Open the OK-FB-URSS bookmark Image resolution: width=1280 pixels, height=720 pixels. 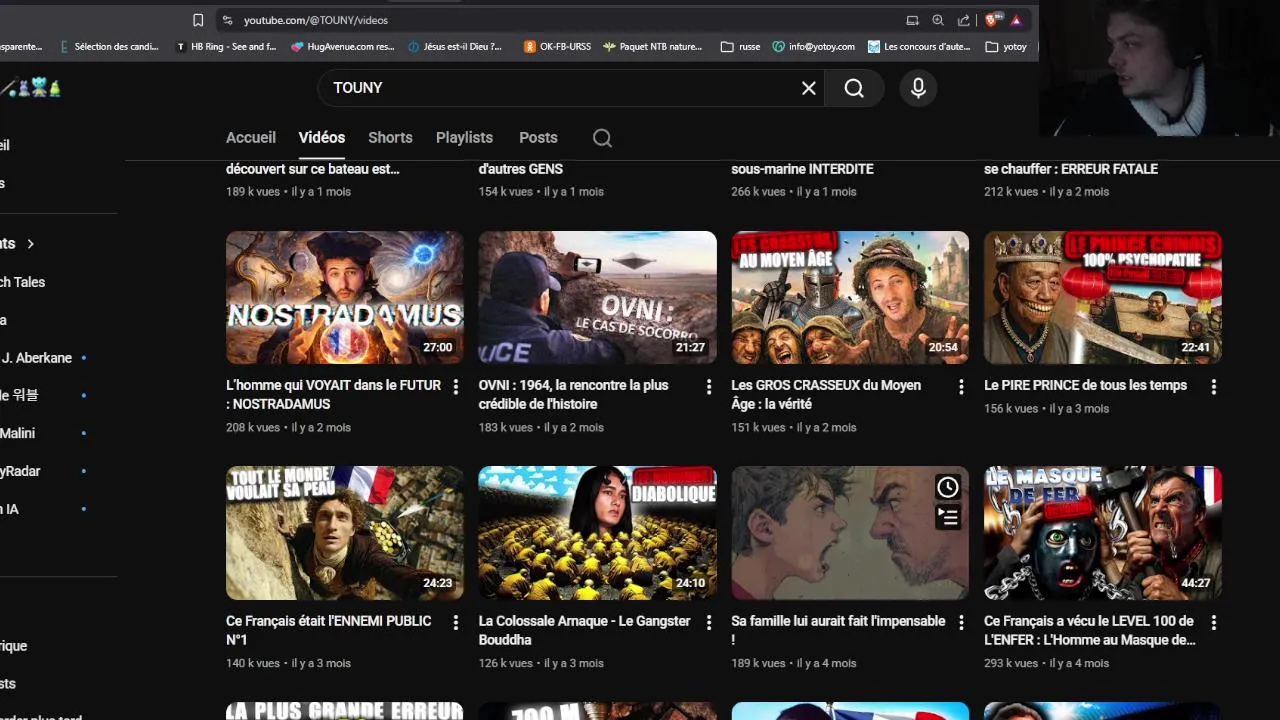click(557, 46)
